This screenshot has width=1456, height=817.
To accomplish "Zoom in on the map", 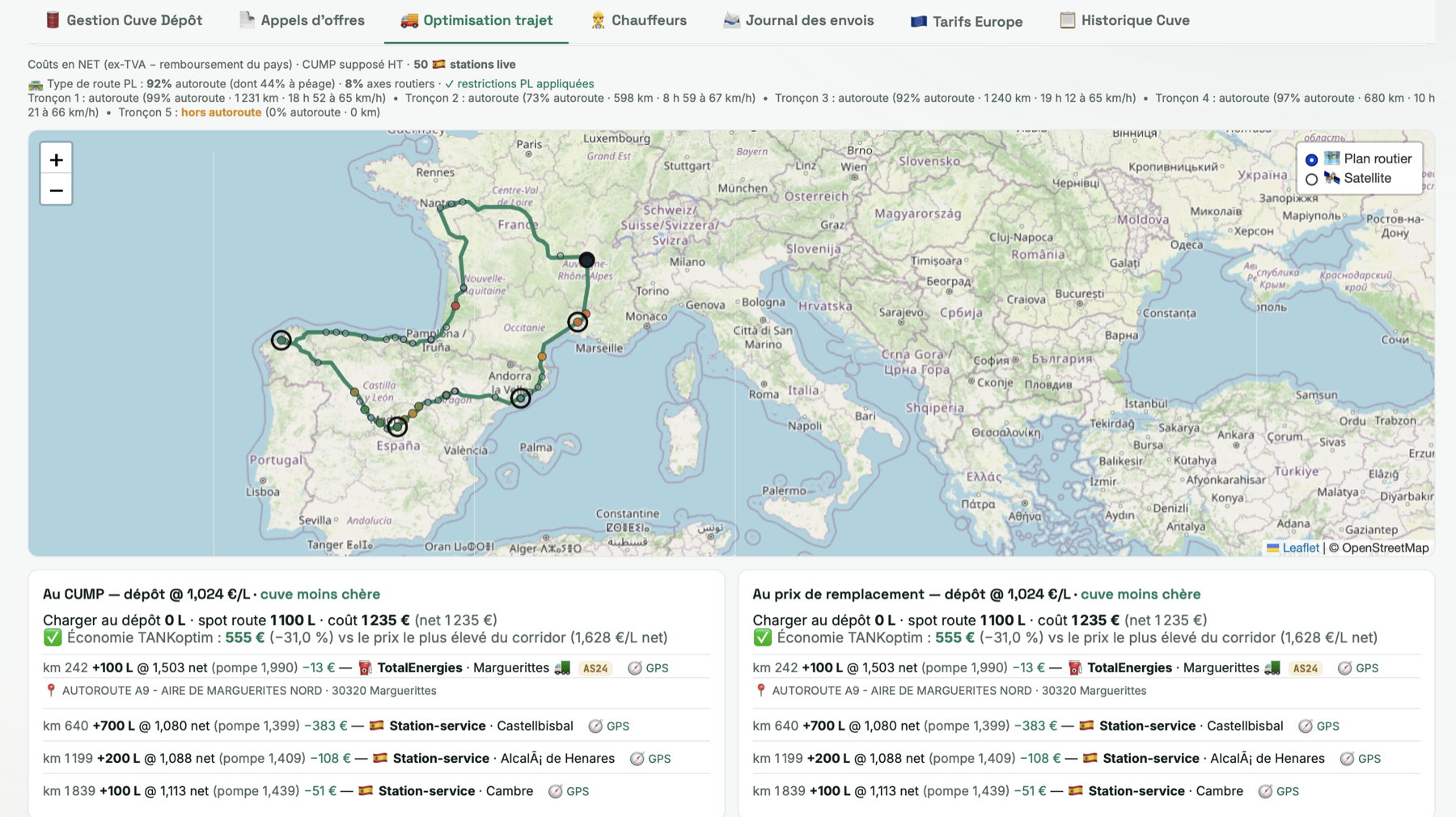I will [x=56, y=159].
